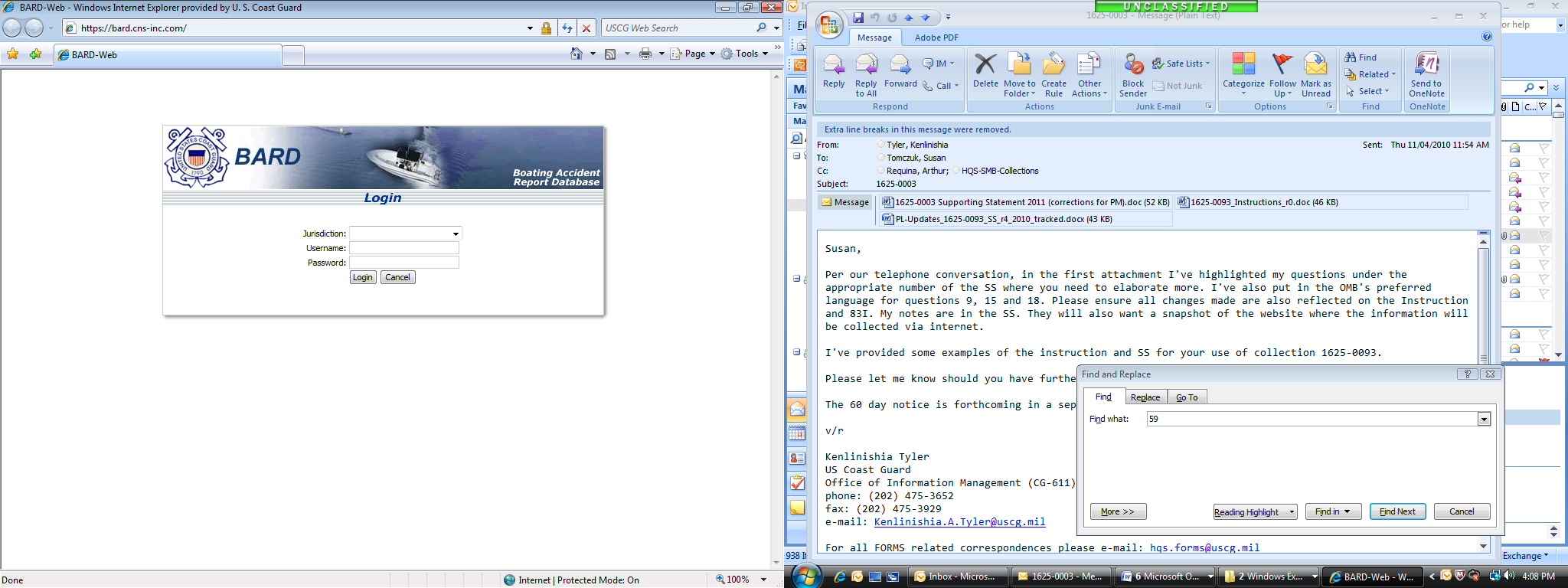Click the Login button on BARD page
Image resolution: width=1568 pixels, height=588 pixels.
click(363, 277)
